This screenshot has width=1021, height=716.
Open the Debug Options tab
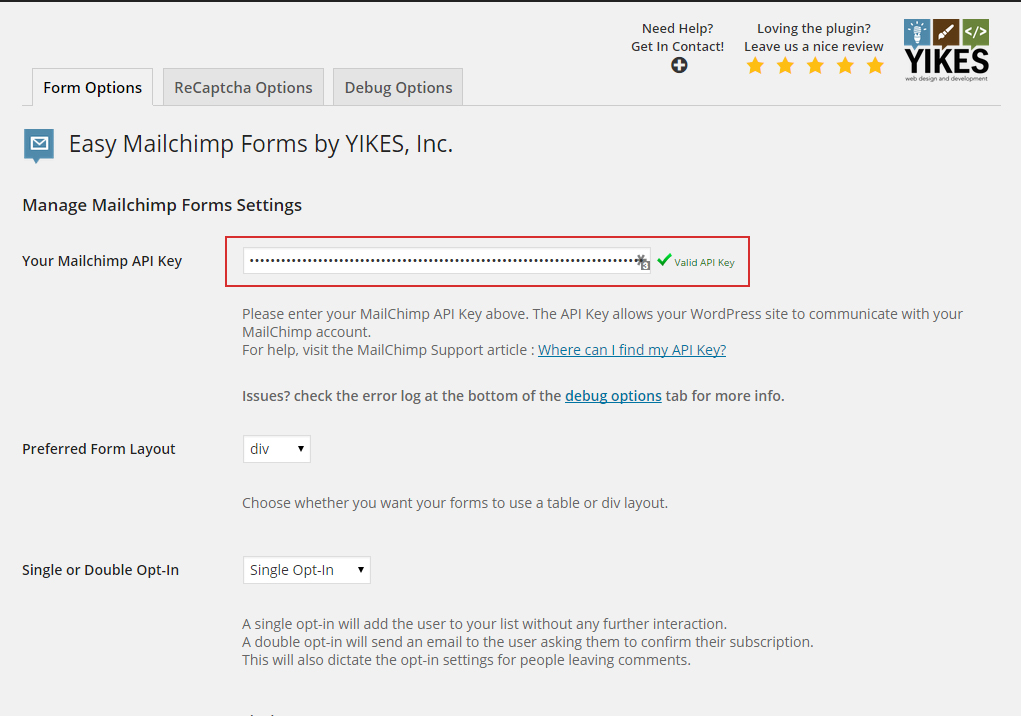(399, 87)
